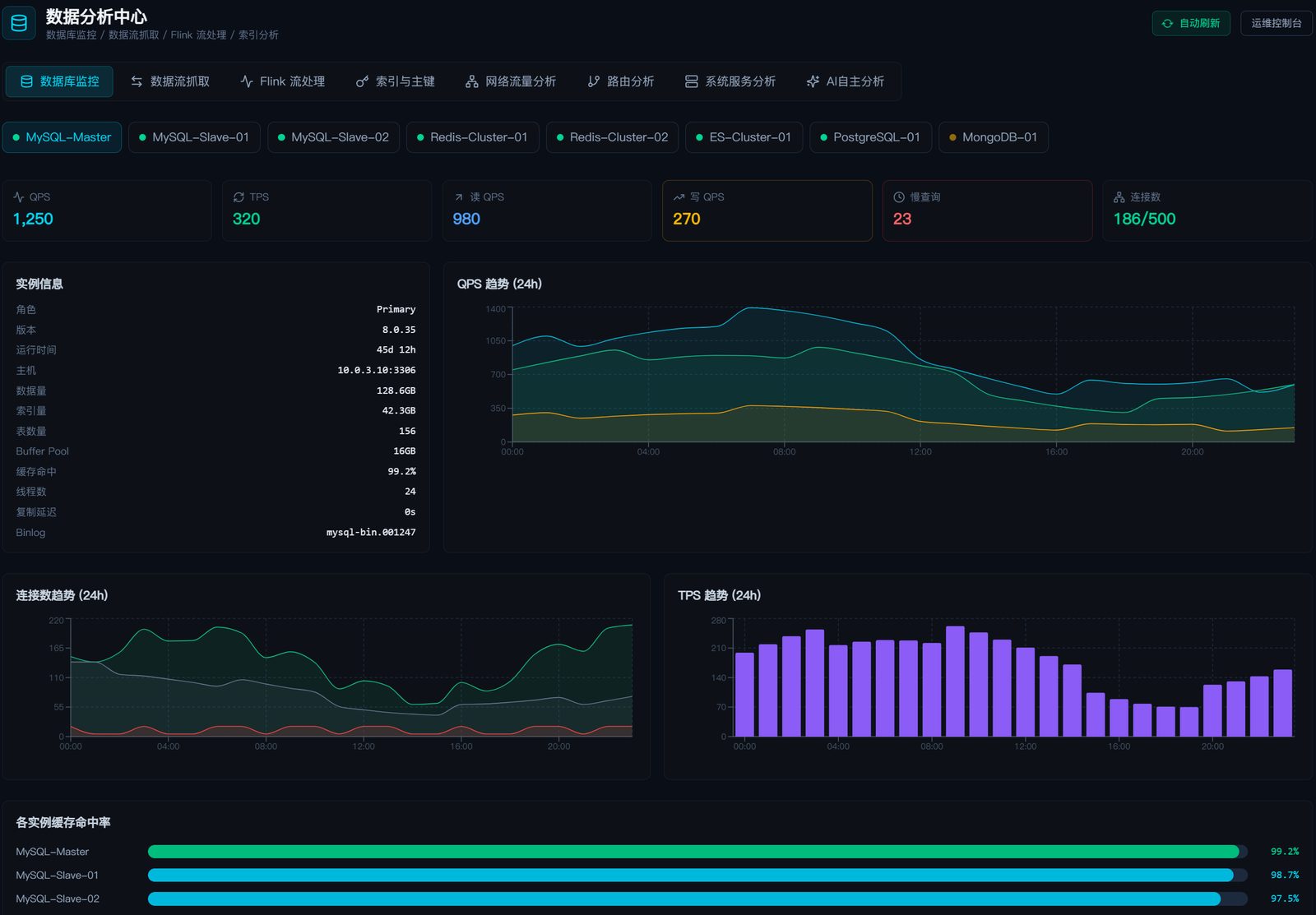Screen dimensions: 1316x915
Task: Select the Redis-Cluster-01 instance
Action: click(473, 137)
